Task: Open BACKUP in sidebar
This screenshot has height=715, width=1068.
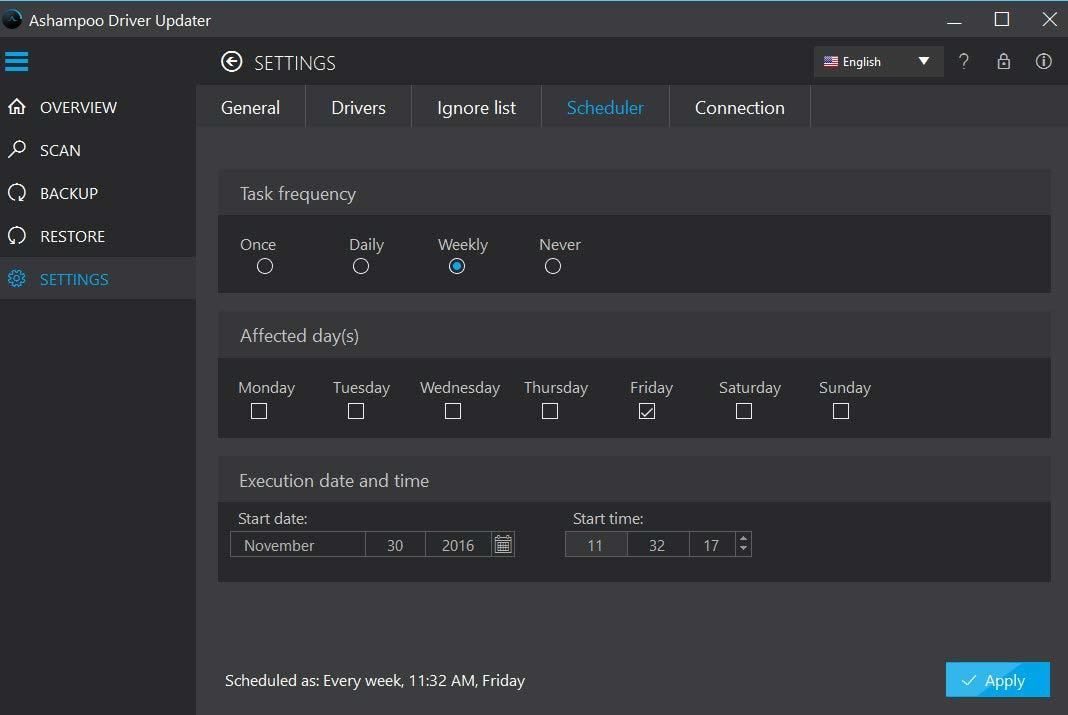Action: click(x=98, y=193)
